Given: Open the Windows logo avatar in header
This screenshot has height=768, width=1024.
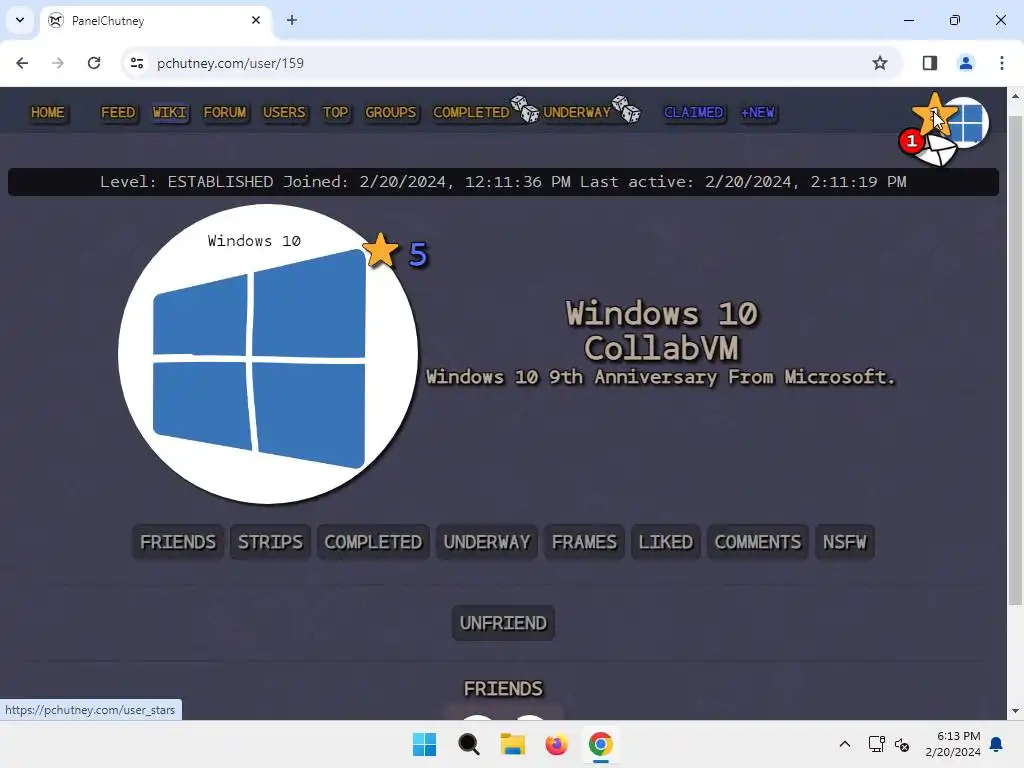Looking at the screenshot, I should click(x=969, y=123).
